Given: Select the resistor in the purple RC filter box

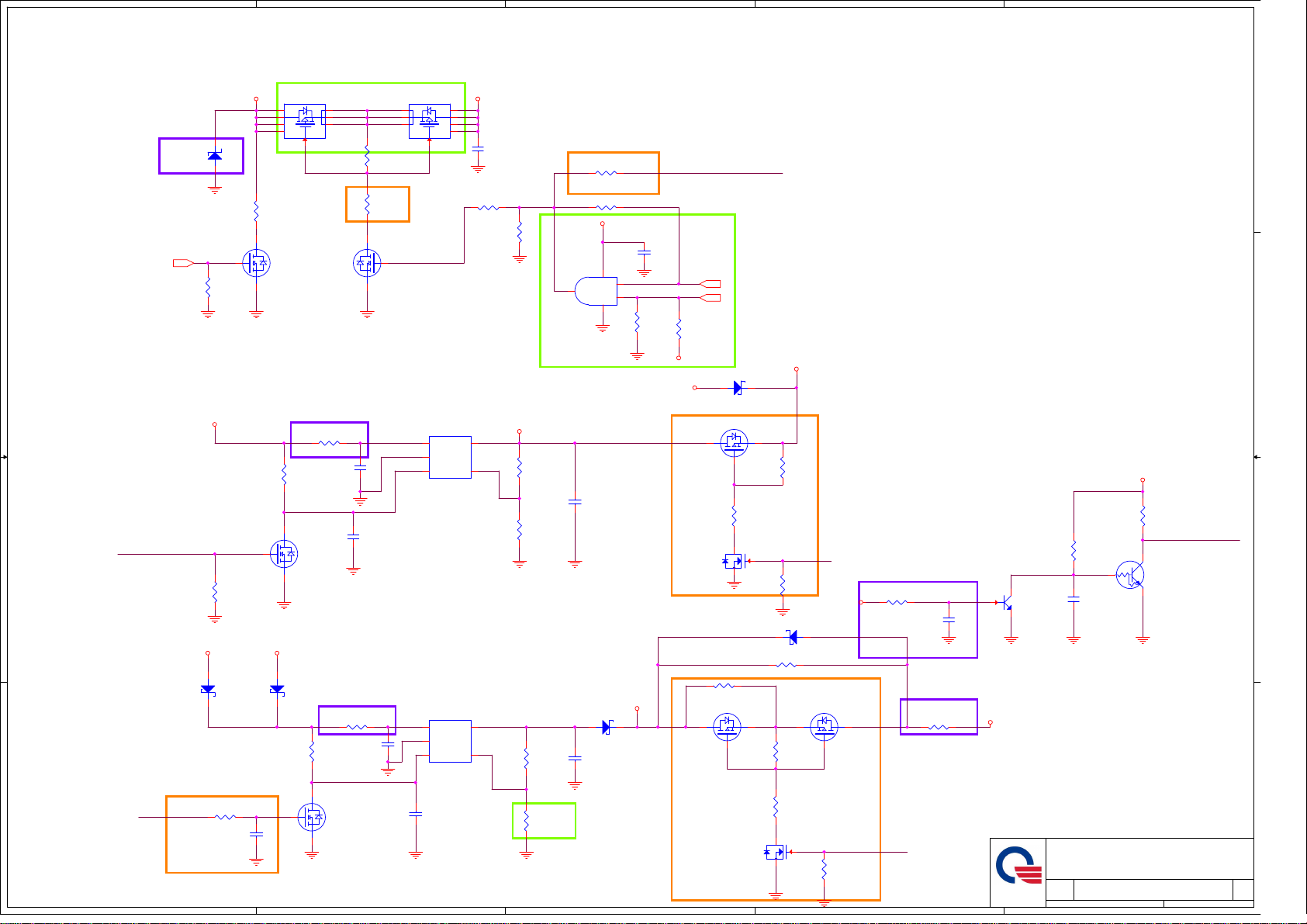Looking at the screenshot, I should coord(897,602).
